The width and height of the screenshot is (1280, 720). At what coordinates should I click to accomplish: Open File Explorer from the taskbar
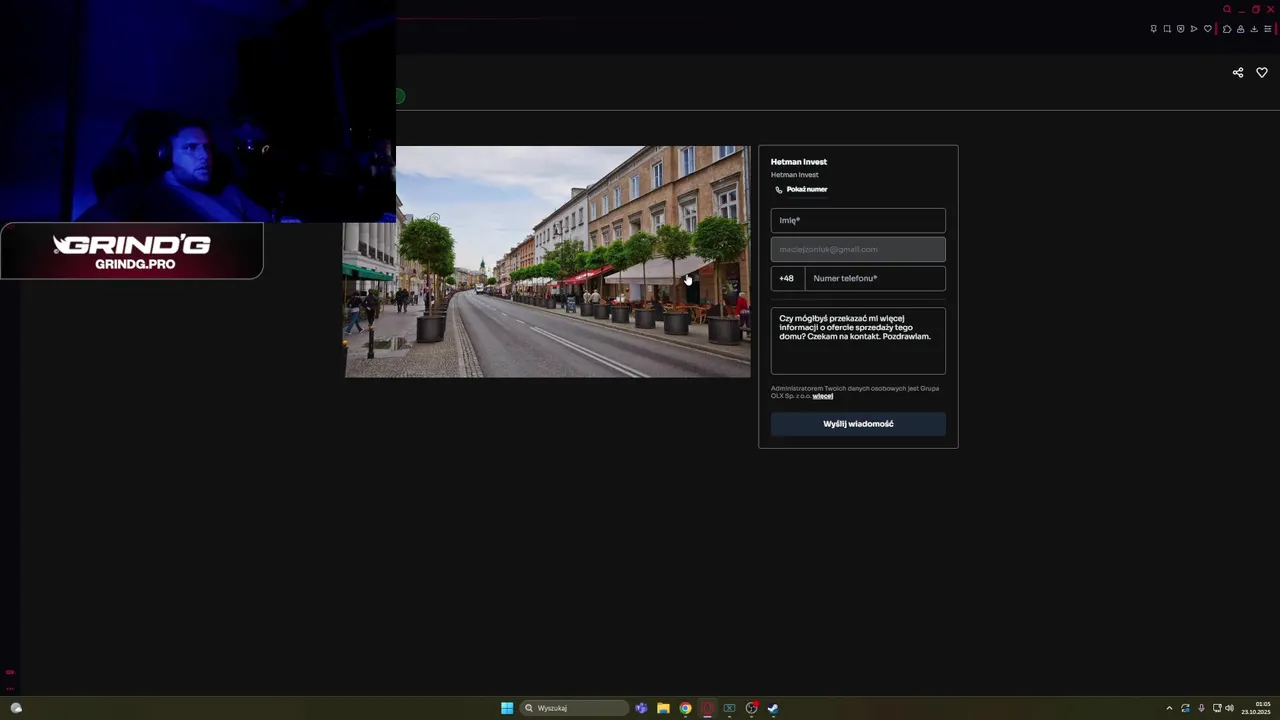coord(663,708)
